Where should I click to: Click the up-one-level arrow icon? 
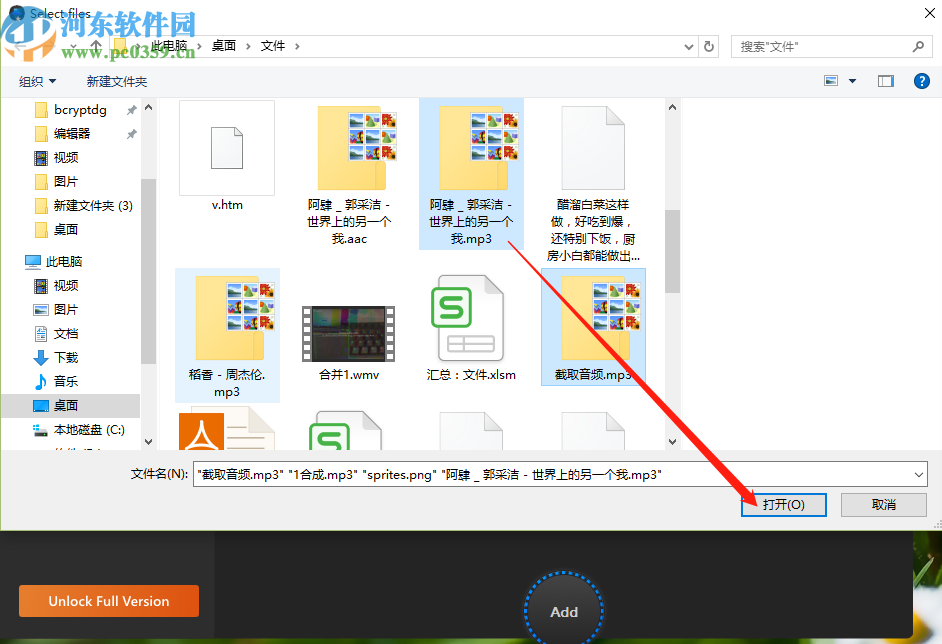[96, 46]
